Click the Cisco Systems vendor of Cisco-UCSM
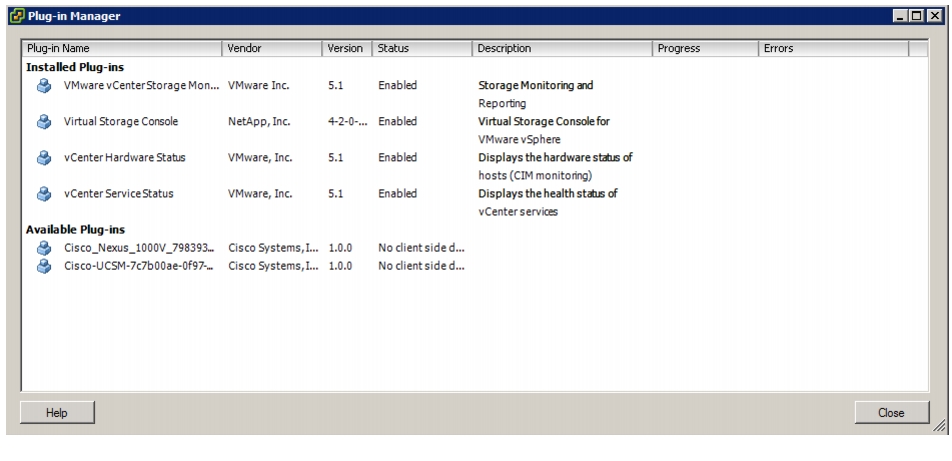Screen dimensions: 952x461 point(273,266)
